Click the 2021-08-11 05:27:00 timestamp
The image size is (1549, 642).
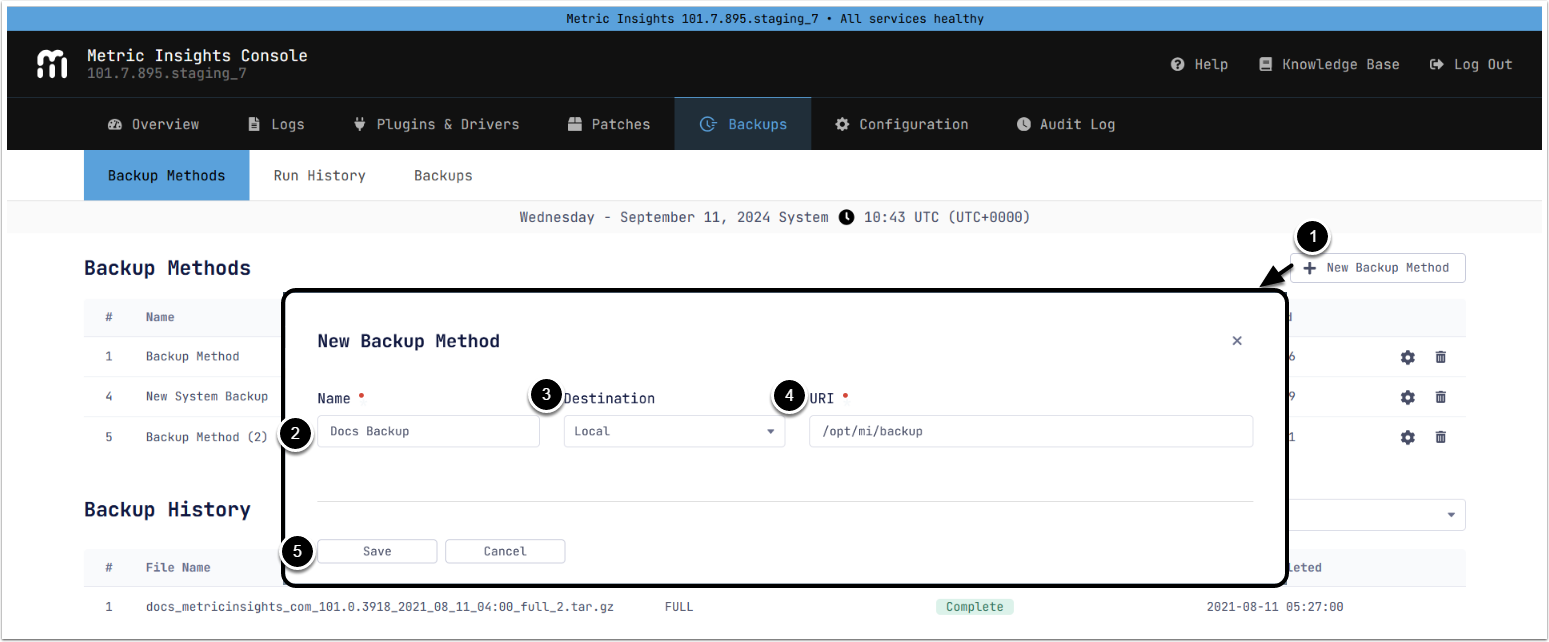(x=1275, y=607)
